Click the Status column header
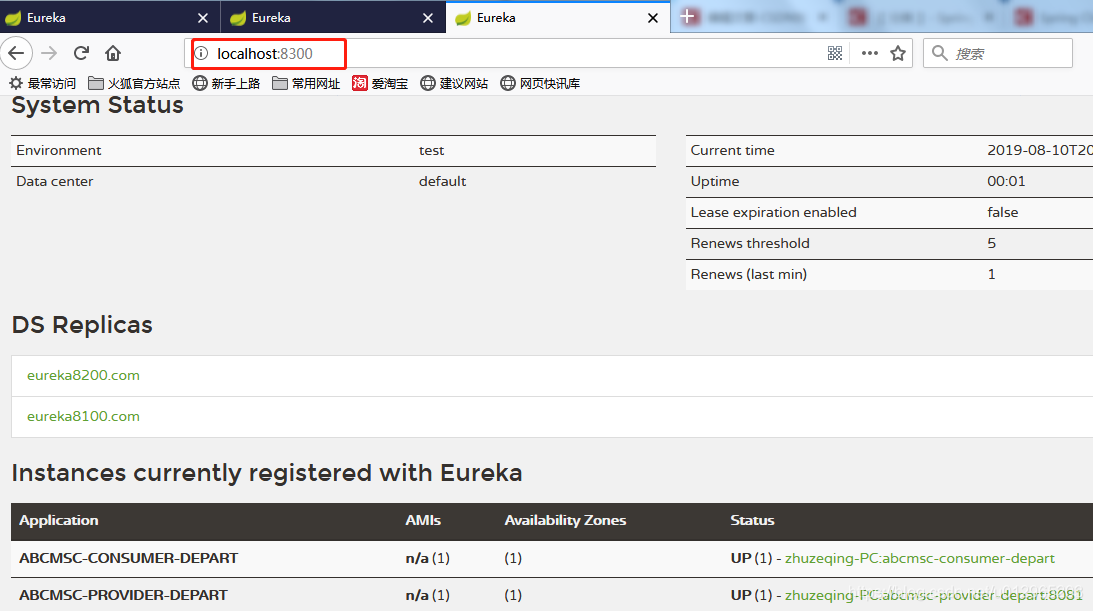Screen dimensions: 1093x611 click(752, 520)
